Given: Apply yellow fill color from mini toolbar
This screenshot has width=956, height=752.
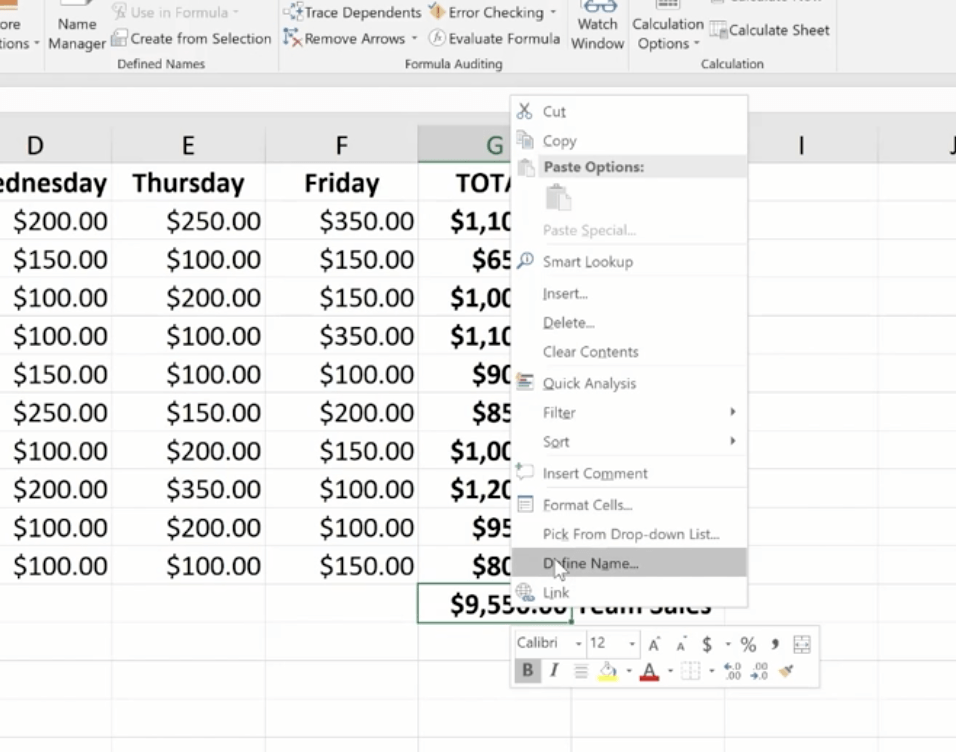Looking at the screenshot, I should click(x=607, y=672).
